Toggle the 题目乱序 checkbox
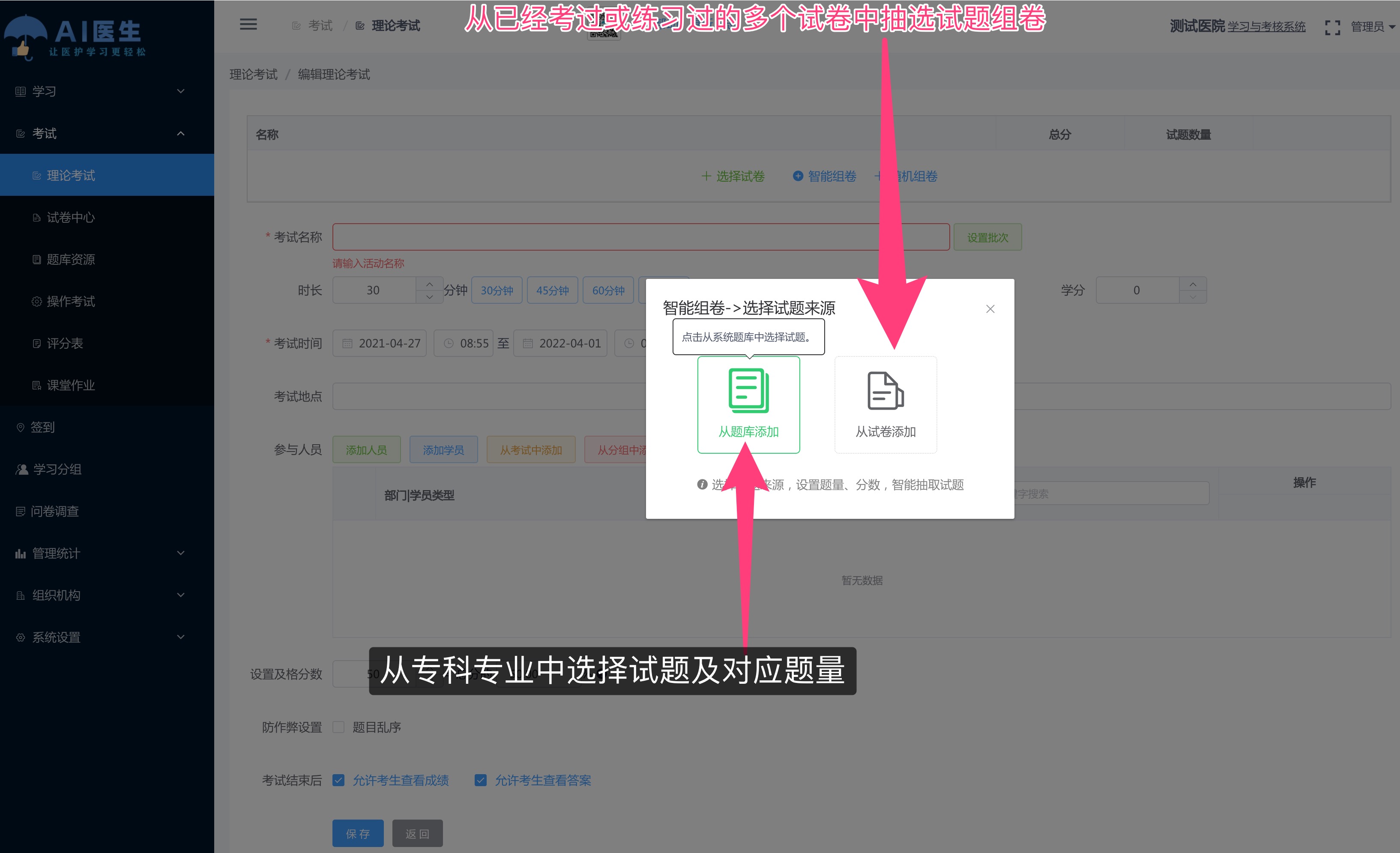Screen dimensions: 1400x853 click(338, 727)
